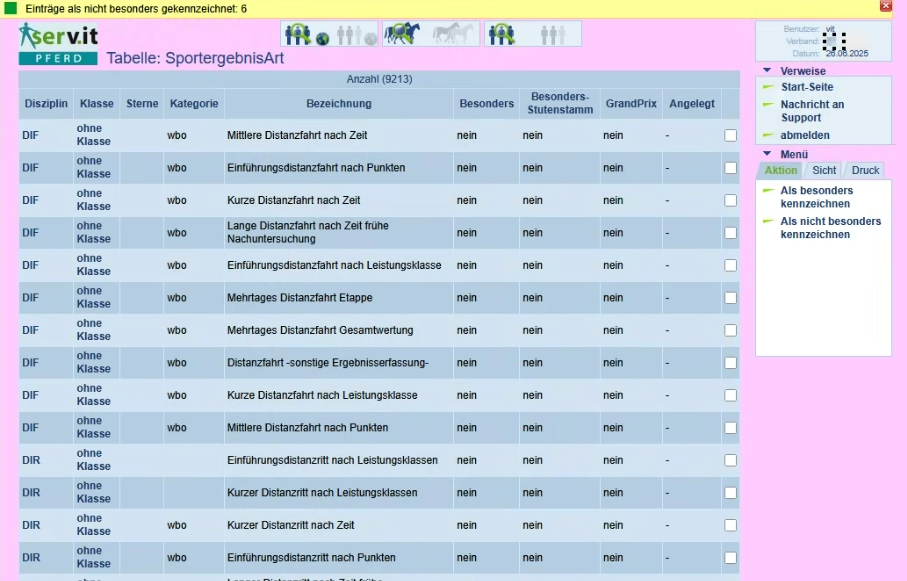Click green arrow beside Als besonders kennzeichnen
This screenshot has height=581, width=907.
(768, 190)
